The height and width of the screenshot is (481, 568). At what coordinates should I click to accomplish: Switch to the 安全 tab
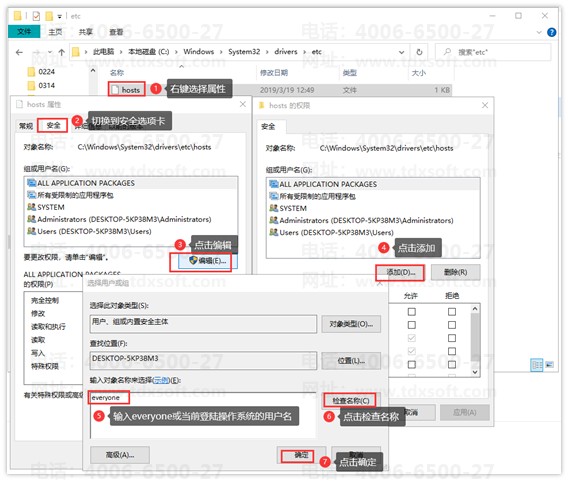(x=53, y=125)
